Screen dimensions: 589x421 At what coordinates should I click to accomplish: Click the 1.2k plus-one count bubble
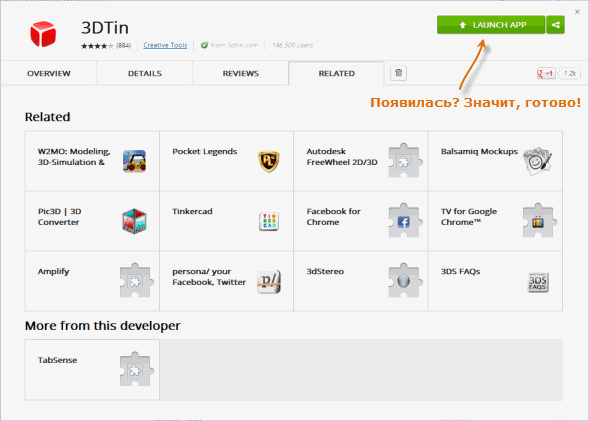coord(570,73)
